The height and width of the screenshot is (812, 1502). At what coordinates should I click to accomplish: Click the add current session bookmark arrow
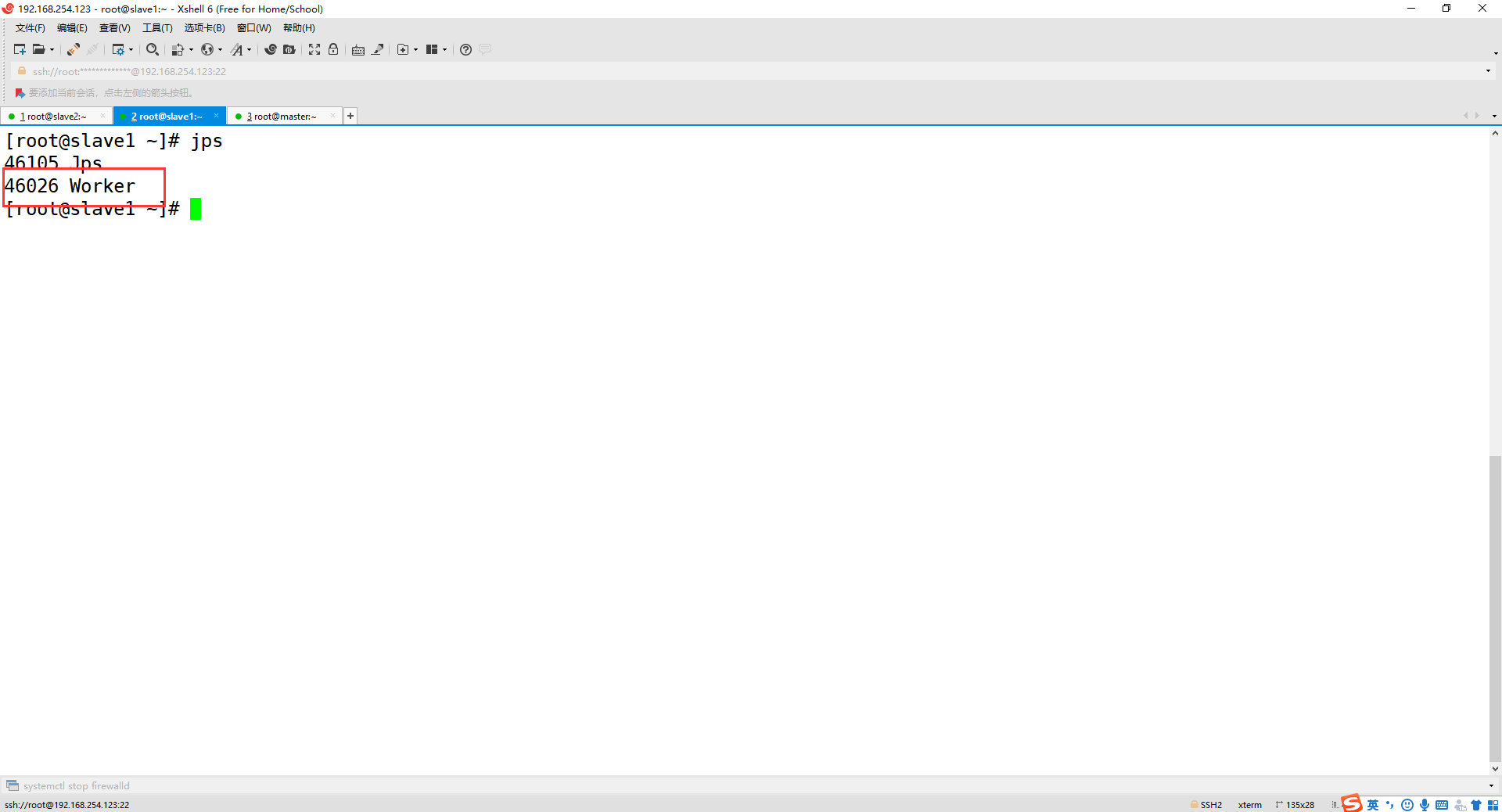click(x=20, y=93)
